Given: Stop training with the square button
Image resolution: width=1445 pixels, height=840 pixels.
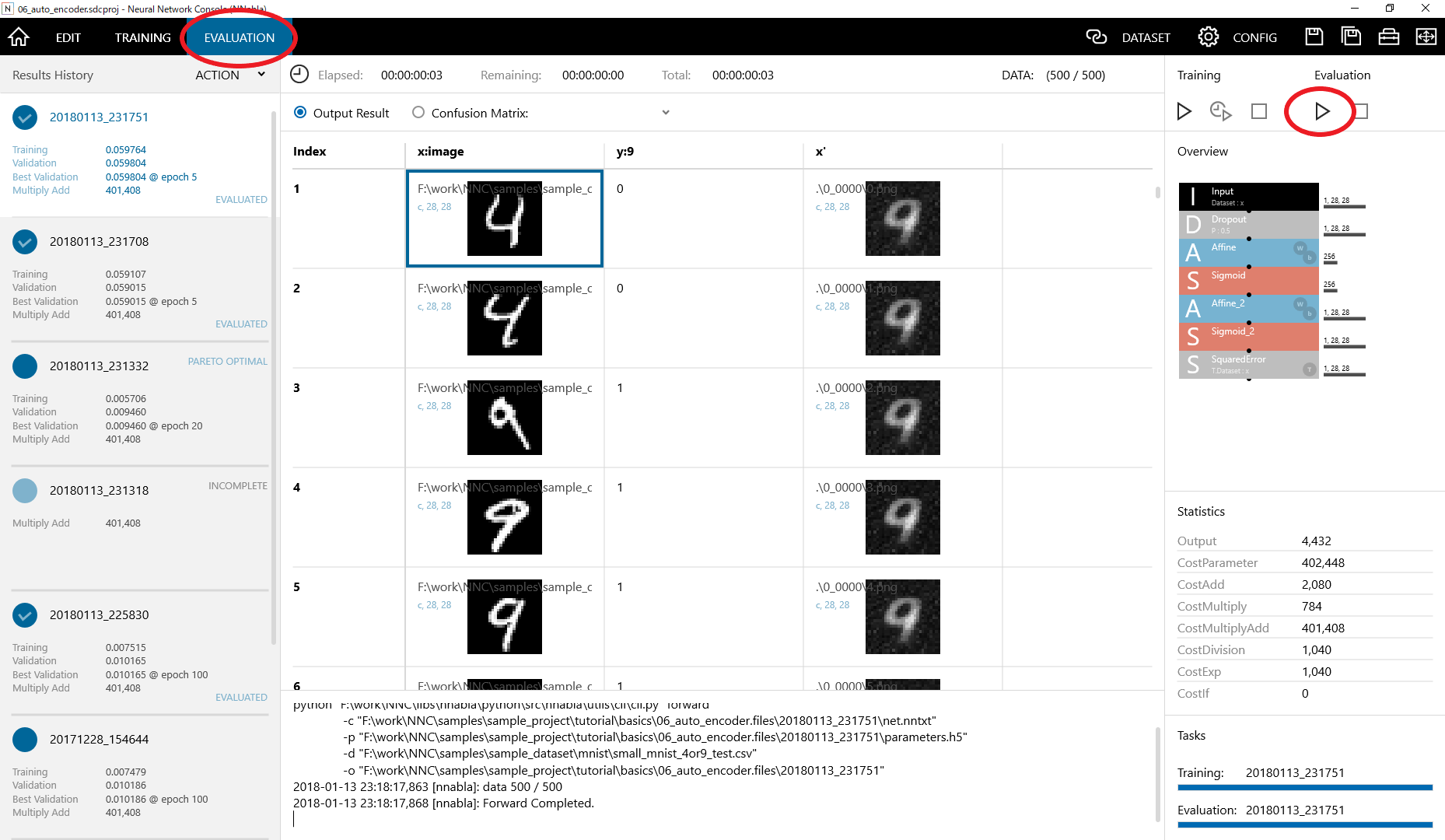Looking at the screenshot, I should click(1259, 111).
